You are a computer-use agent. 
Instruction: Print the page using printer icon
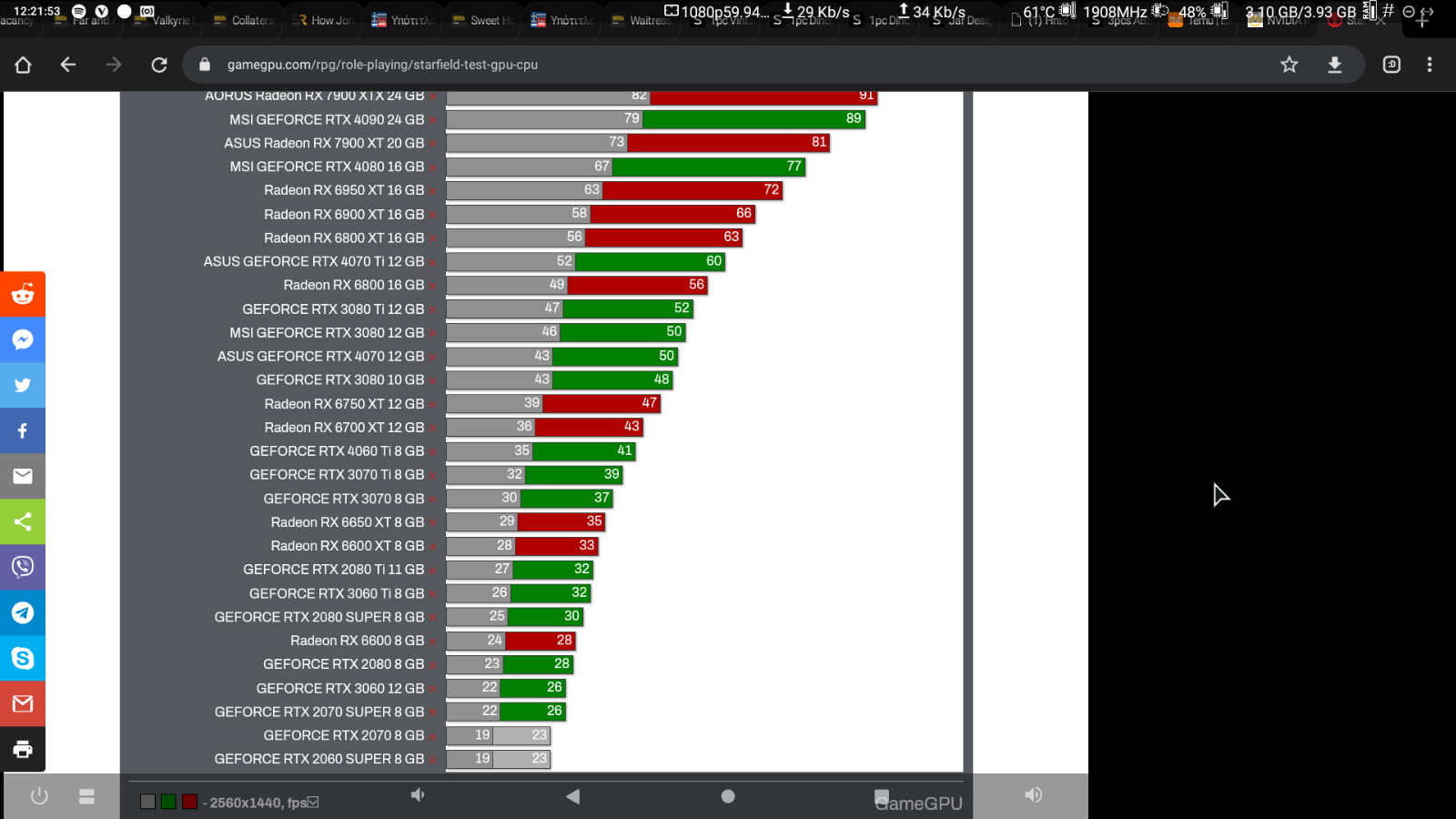23,749
